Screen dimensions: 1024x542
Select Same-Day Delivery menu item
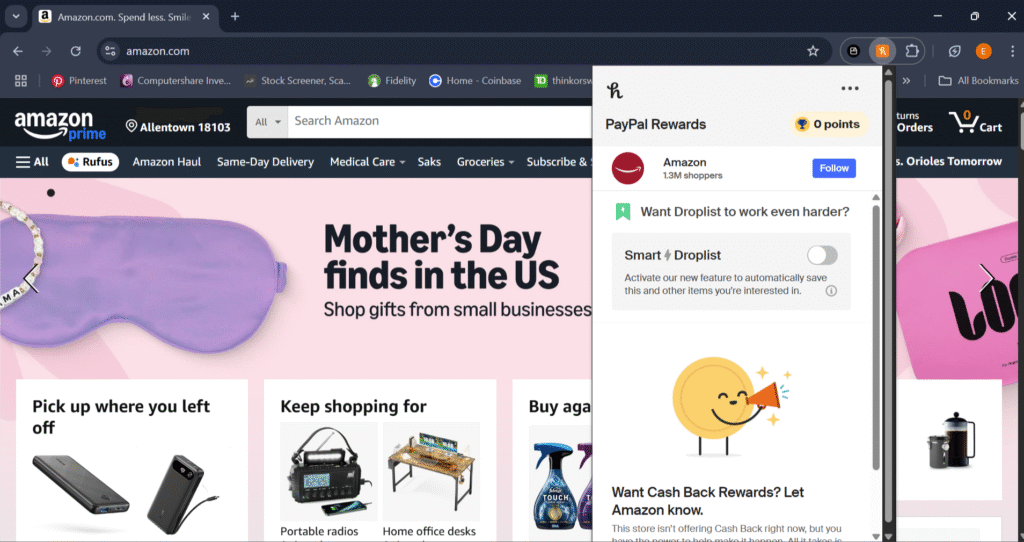[x=265, y=162]
